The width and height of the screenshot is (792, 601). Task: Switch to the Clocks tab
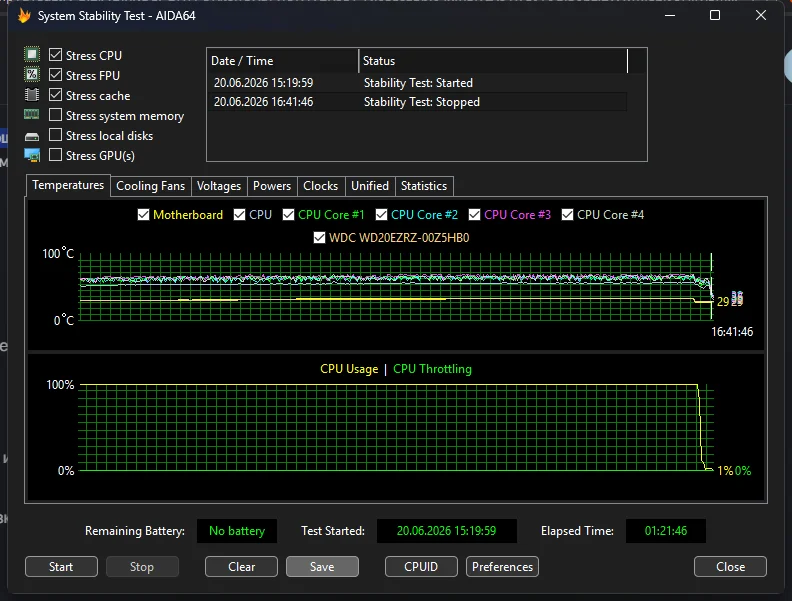click(320, 186)
